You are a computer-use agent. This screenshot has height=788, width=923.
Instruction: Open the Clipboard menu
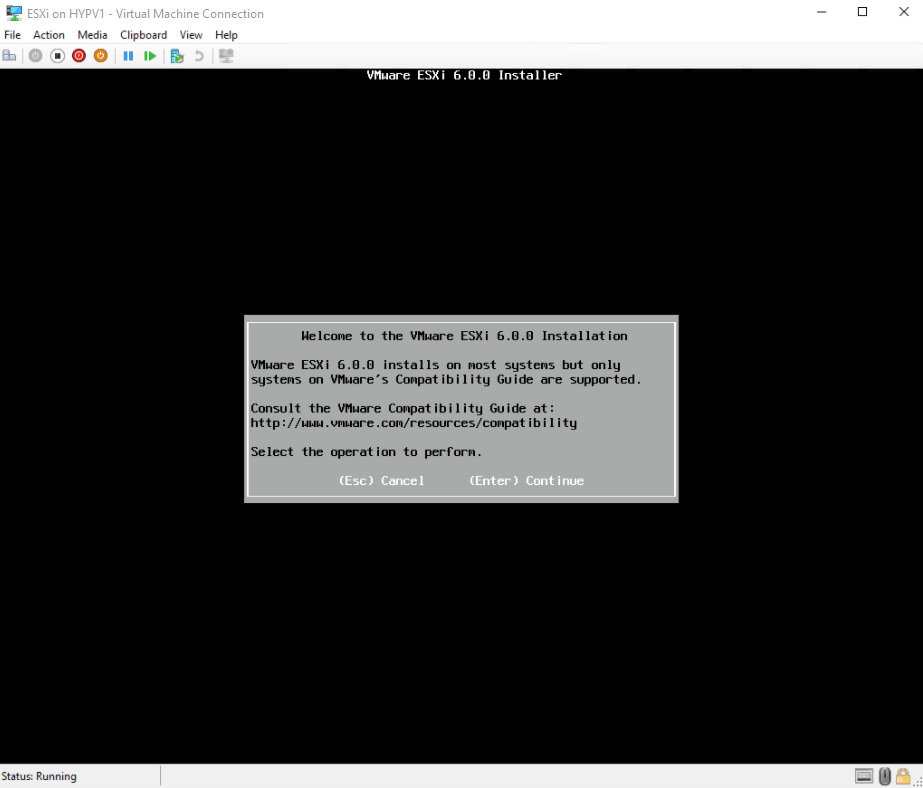point(144,35)
